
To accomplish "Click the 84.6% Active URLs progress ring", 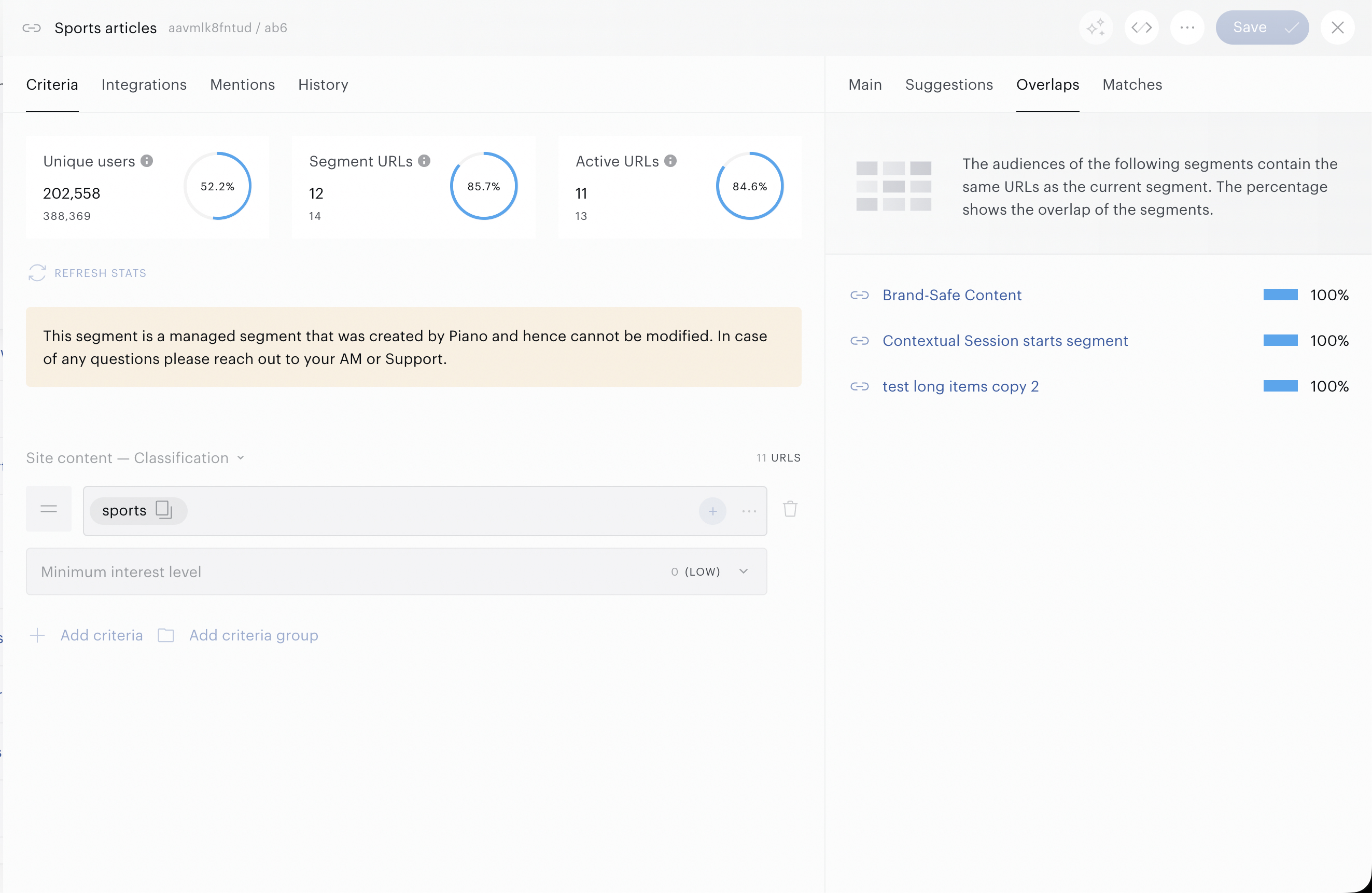I will point(750,186).
